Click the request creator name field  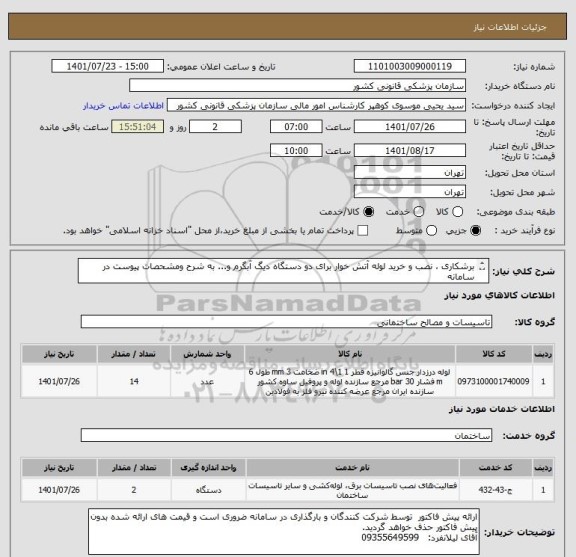click(316, 105)
